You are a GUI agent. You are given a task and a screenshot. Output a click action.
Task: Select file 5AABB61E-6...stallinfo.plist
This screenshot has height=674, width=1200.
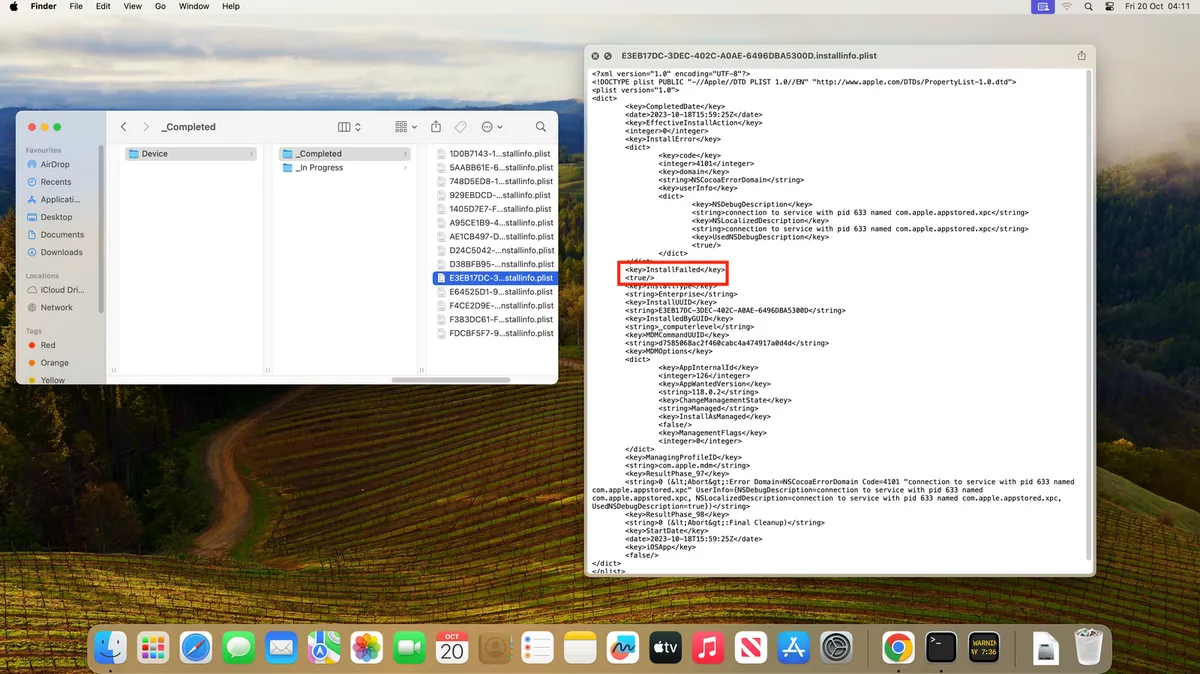pyautogui.click(x=494, y=168)
